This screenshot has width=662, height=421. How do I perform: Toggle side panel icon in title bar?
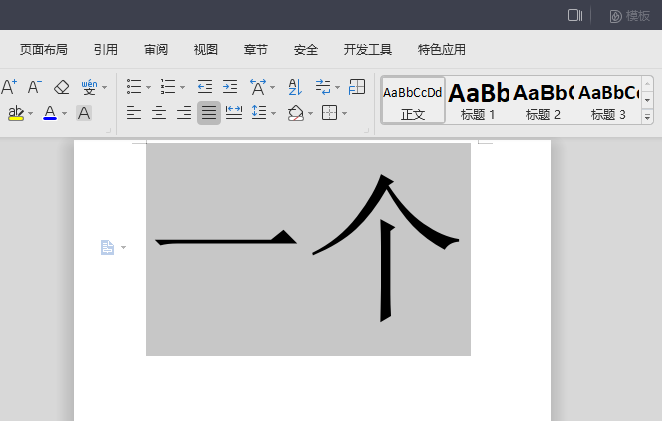[x=575, y=16]
